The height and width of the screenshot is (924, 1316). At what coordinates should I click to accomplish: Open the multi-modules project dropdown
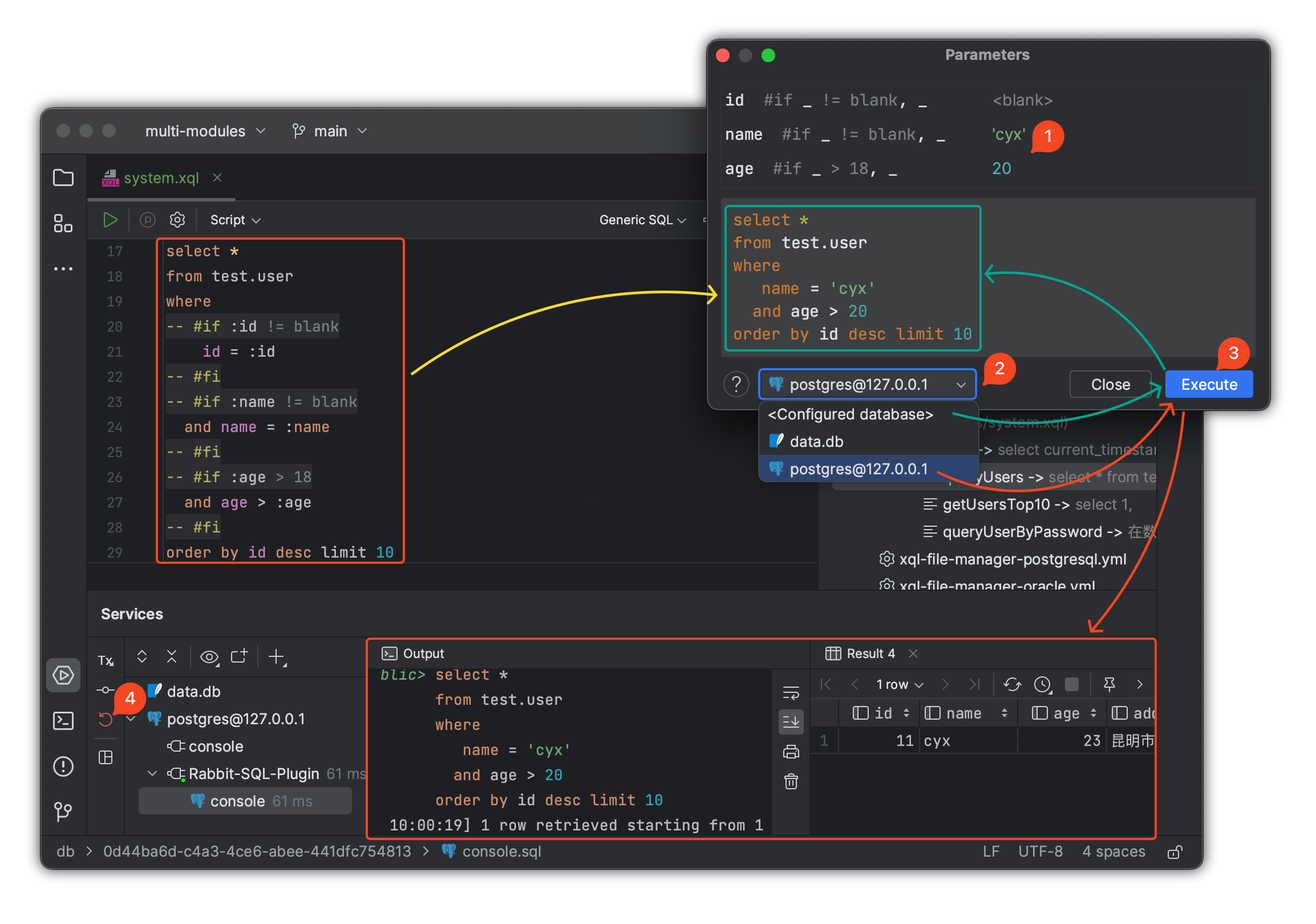205,131
